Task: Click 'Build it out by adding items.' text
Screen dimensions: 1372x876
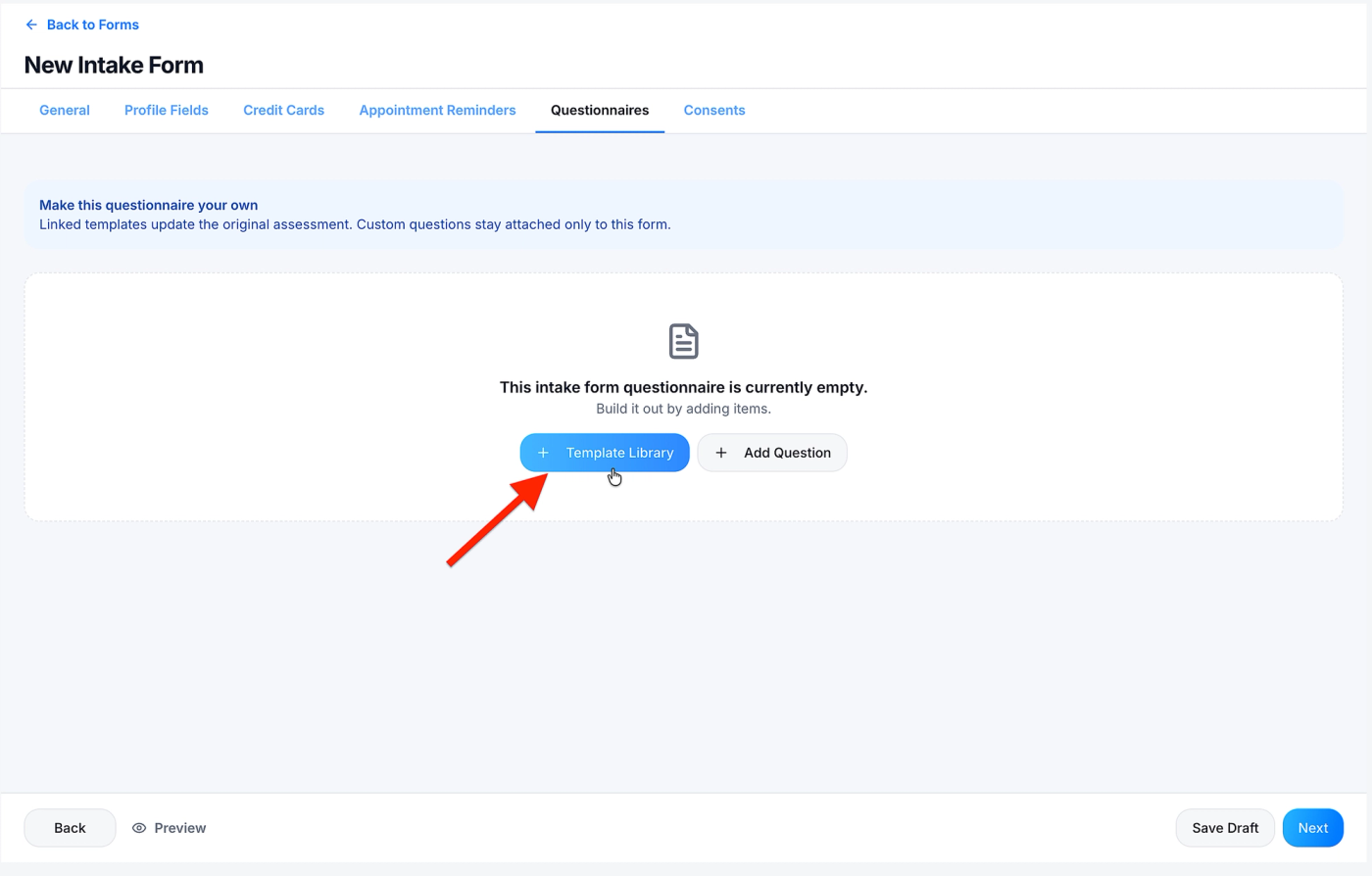Action: pos(684,409)
